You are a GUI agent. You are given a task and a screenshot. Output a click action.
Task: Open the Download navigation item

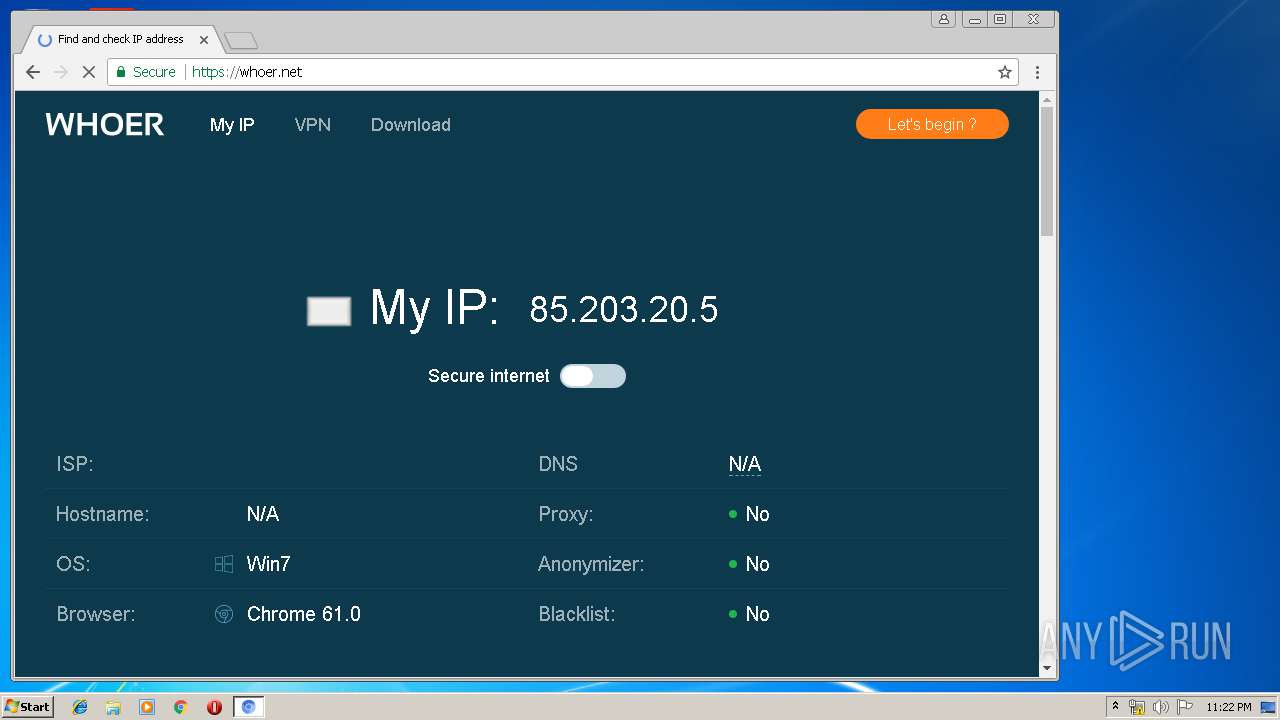pyautogui.click(x=411, y=125)
